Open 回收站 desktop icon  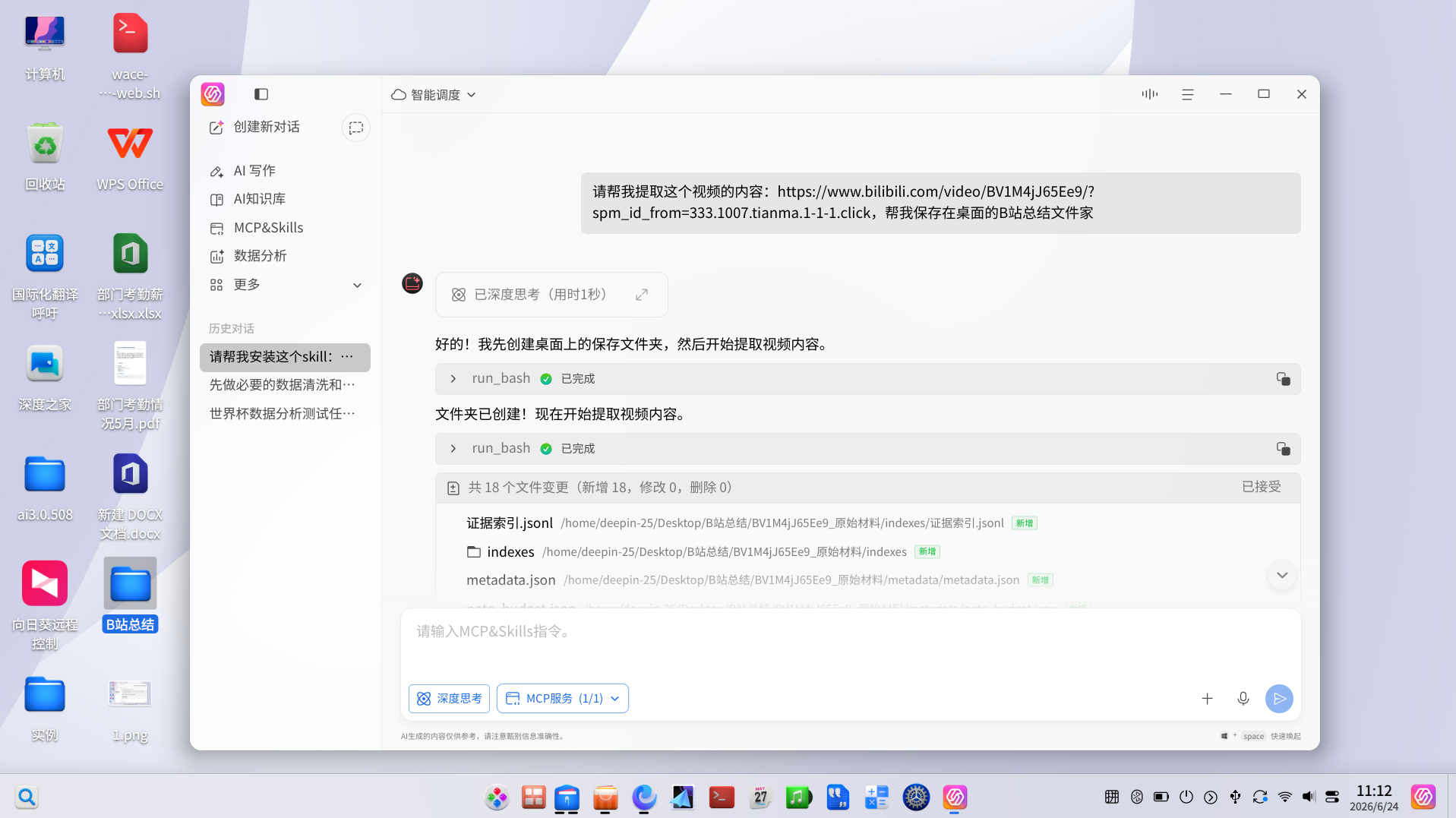point(45,158)
